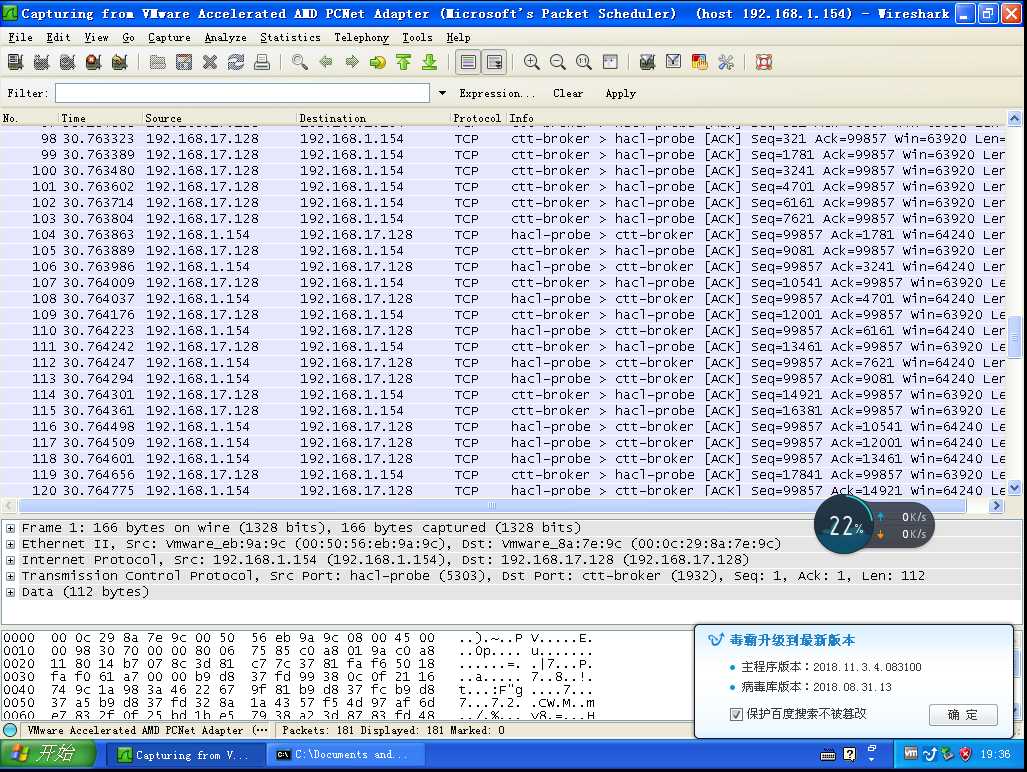Select packet 113 at time 30.764294
1027x772 pixels.
coord(503,378)
